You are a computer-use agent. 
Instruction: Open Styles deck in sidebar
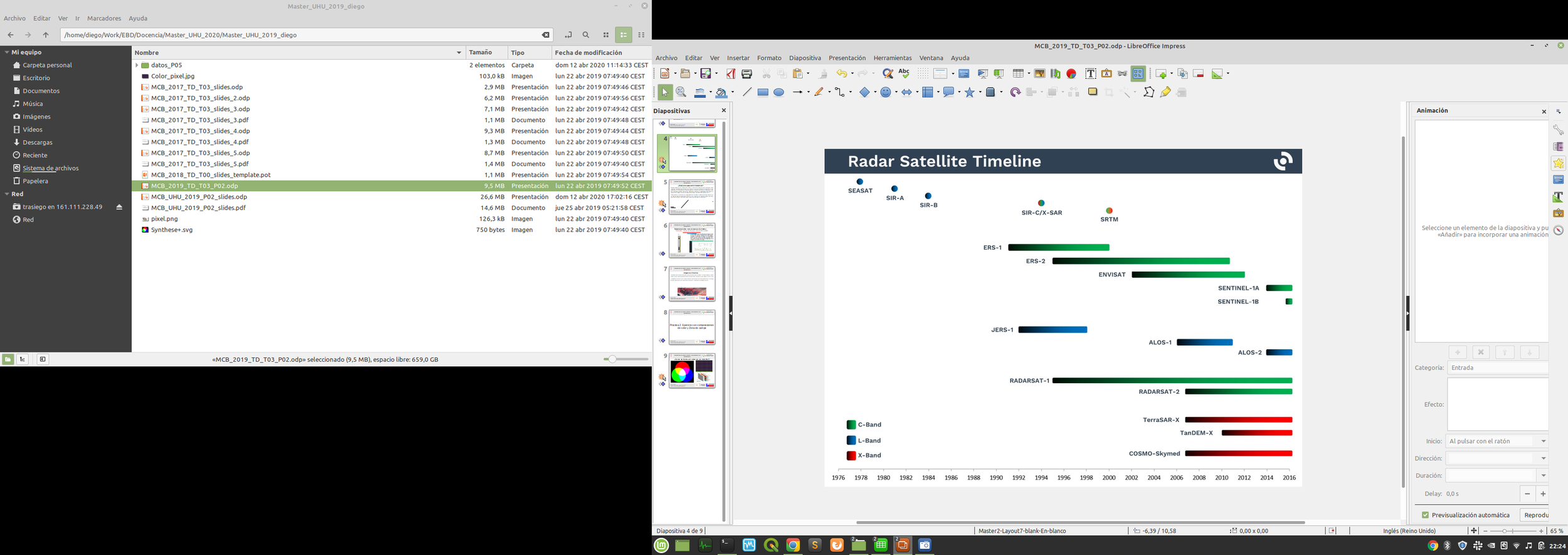pyautogui.click(x=1558, y=197)
